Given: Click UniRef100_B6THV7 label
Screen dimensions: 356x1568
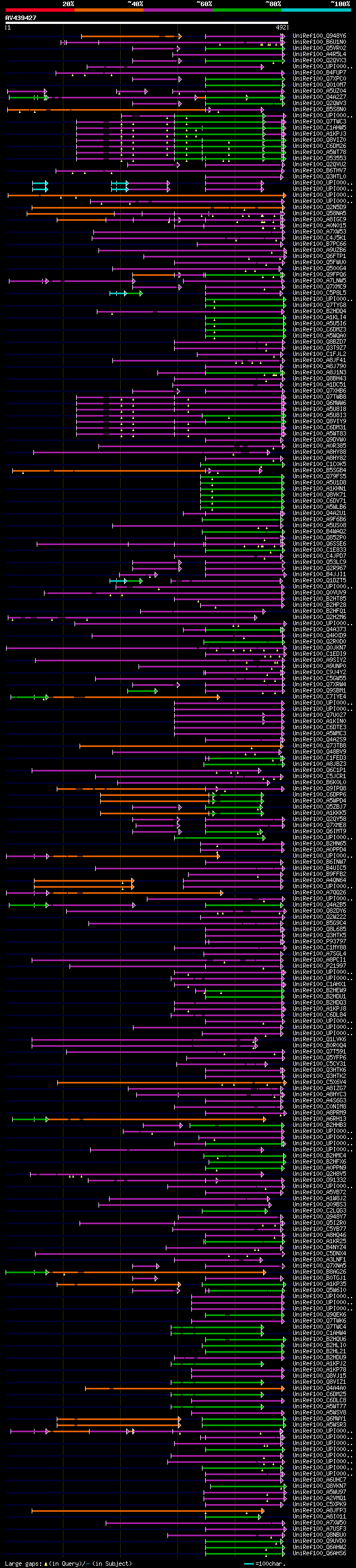Looking at the screenshot, I should [319, 170].
